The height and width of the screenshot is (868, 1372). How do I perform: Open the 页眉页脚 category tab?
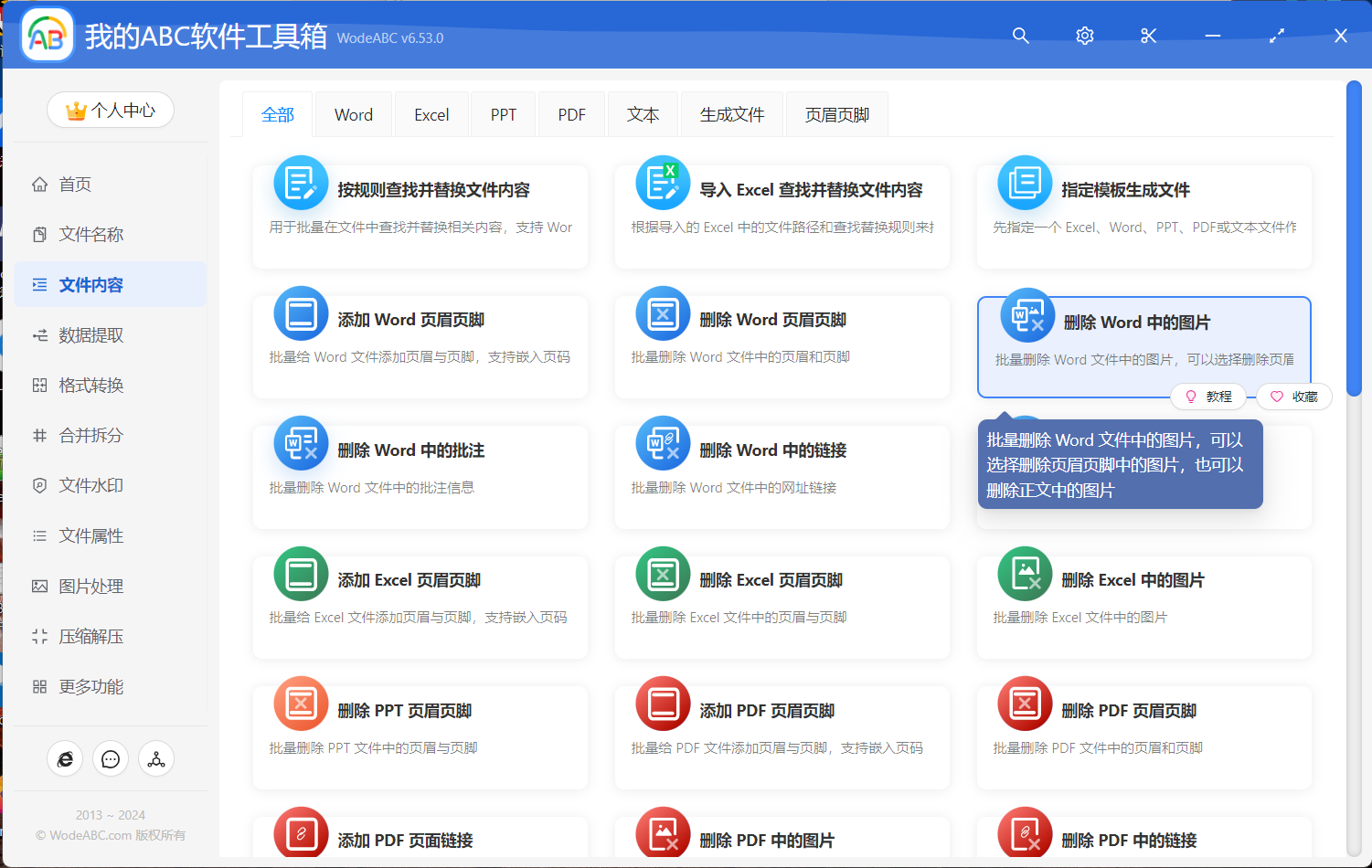[836, 113]
